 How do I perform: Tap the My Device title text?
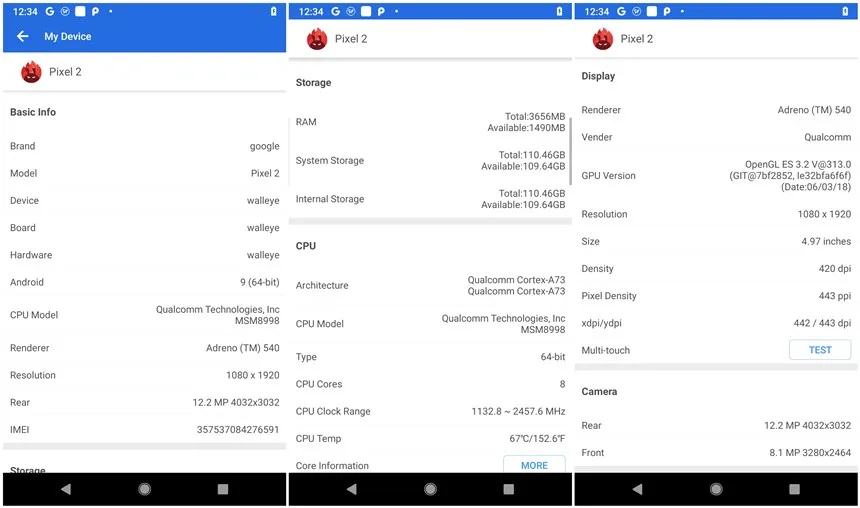pyautogui.click(x=68, y=36)
